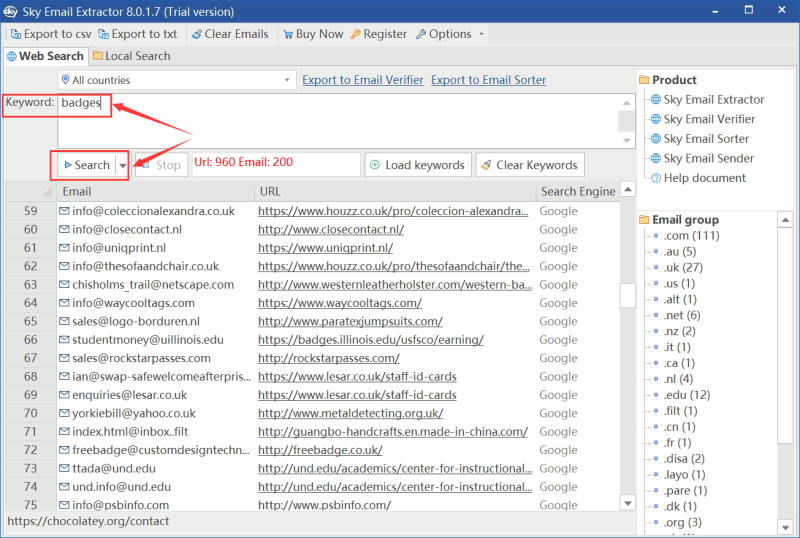Click envelope icon for enquiries@lesar.co.uk
800x538 pixels.
click(64, 395)
